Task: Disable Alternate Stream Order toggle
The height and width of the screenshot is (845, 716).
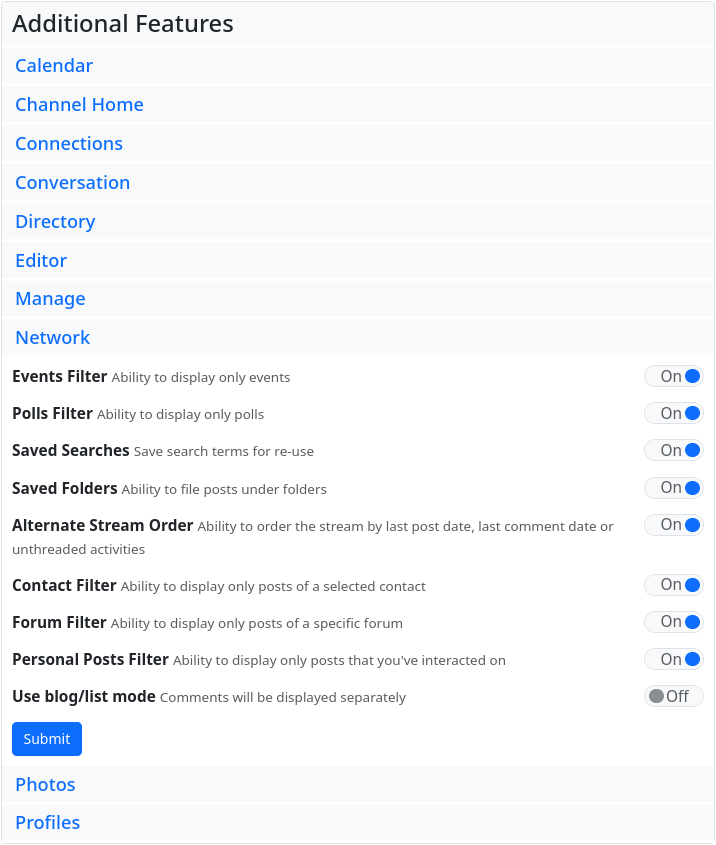Action: click(x=673, y=525)
